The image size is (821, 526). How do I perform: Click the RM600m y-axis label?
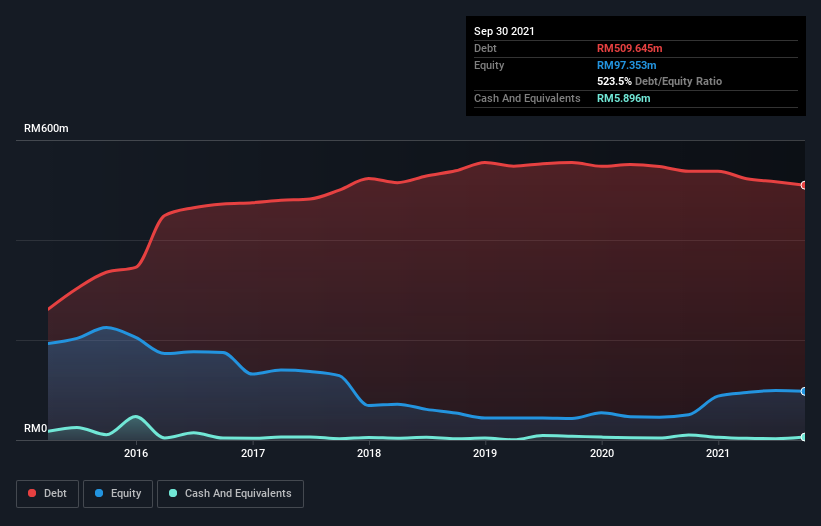[x=46, y=128]
